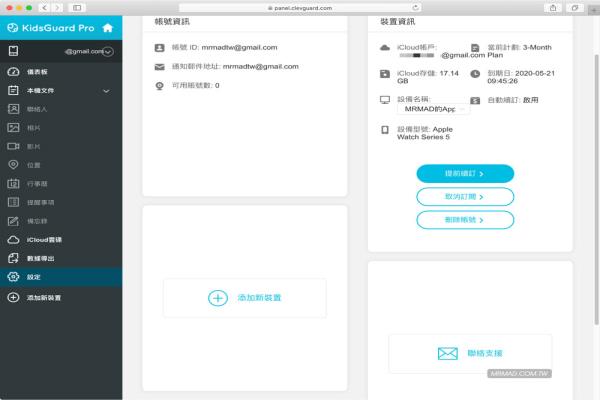Click the page vertical scrollbar
Screen dimensions: 600x400
coord(596,189)
